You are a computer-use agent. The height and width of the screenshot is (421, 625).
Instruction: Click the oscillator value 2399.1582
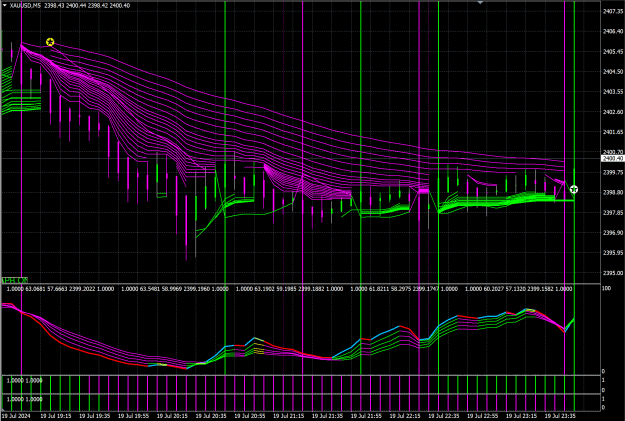point(540,289)
